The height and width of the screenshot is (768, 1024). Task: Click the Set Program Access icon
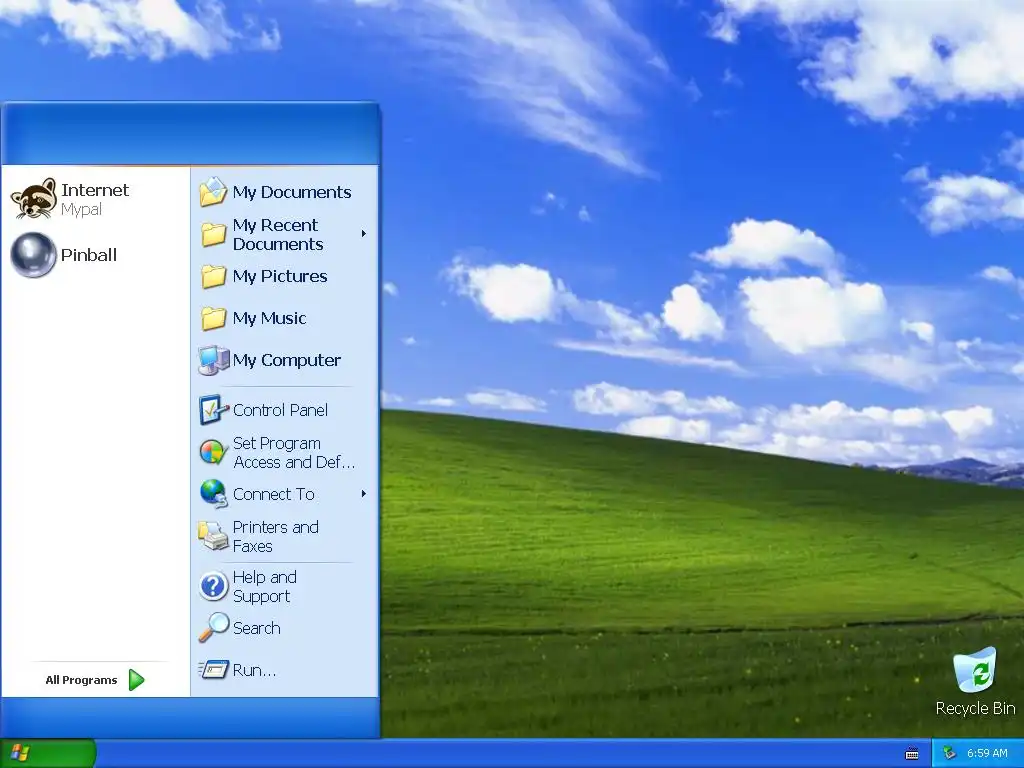pos(214,452)
